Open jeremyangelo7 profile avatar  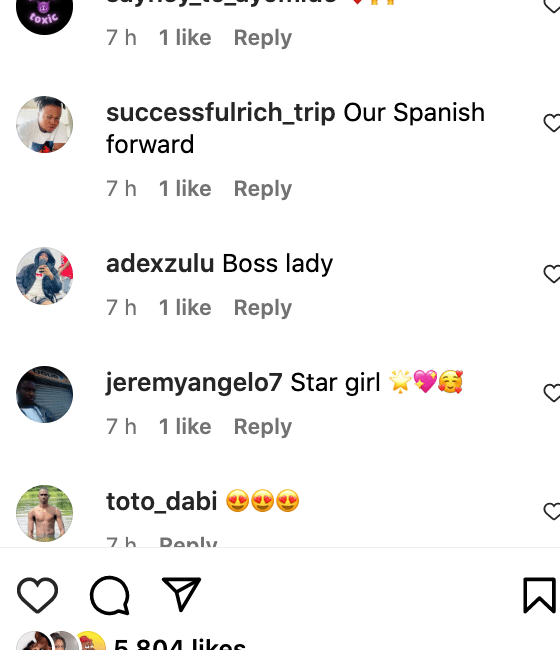point(44,394)
